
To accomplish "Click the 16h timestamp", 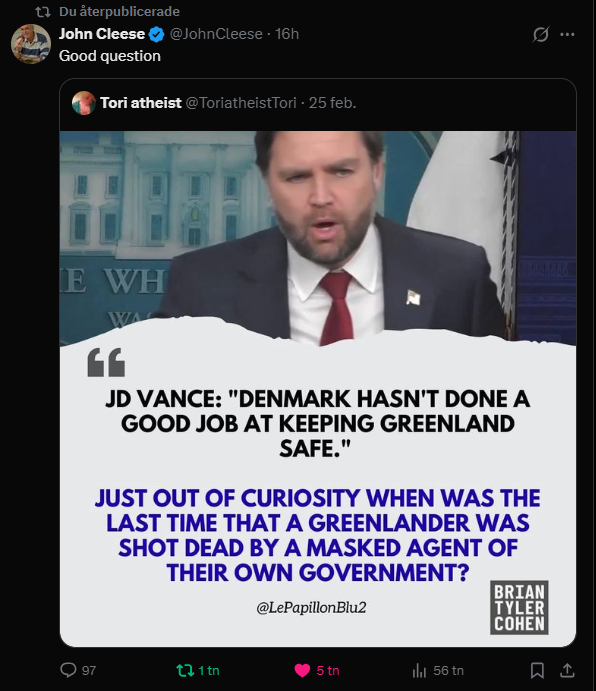I will 287,34.
